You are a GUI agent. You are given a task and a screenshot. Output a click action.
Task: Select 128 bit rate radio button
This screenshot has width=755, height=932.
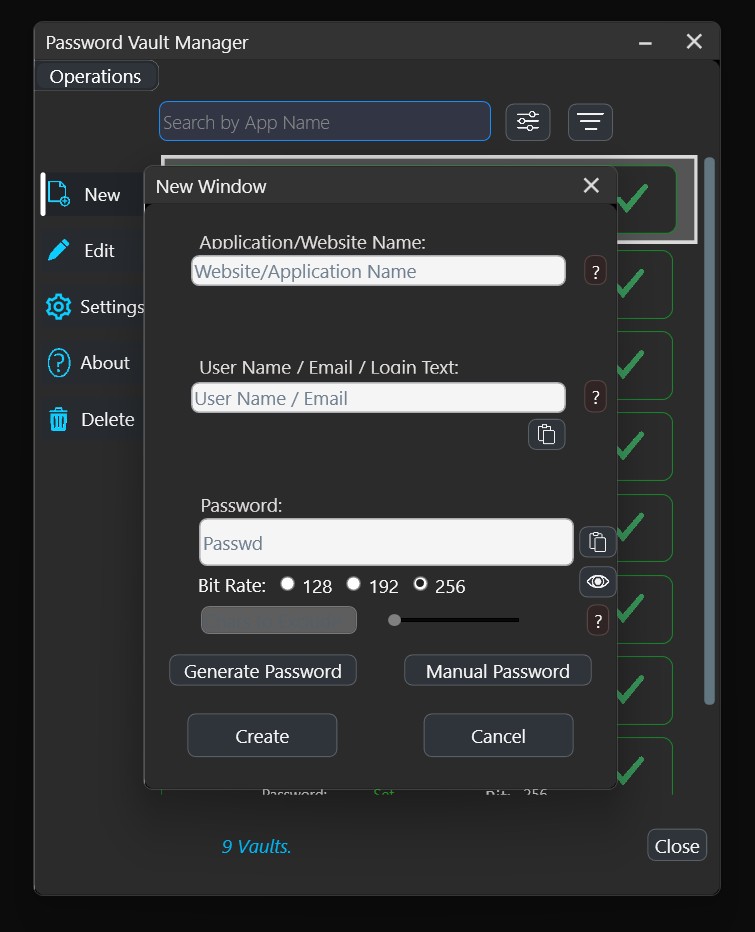[x=288, y=584]
